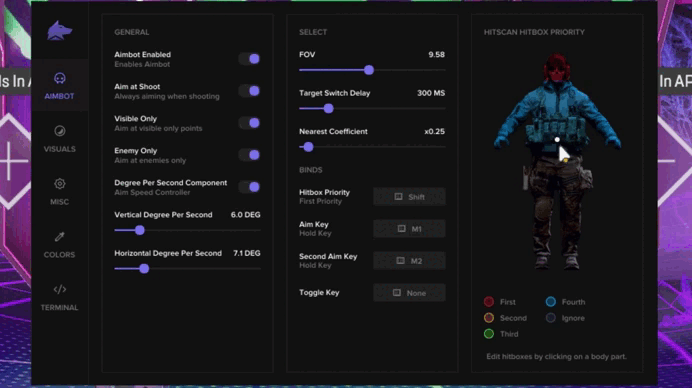Turn off the Enemy Only toggle
The image size is (692, 388).
point(249,155)
